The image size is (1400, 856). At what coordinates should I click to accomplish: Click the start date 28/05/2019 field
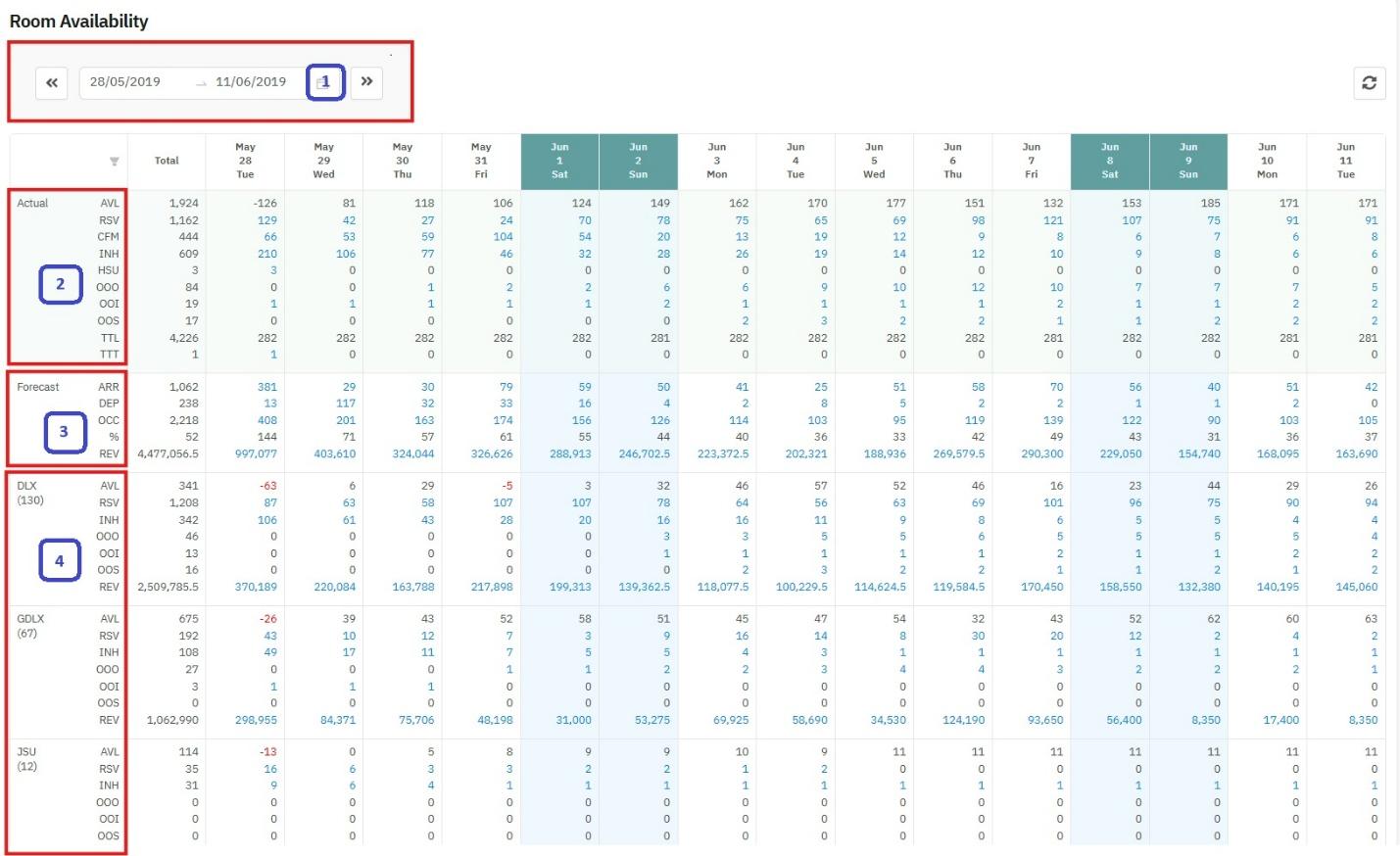(x=125, y=82)
